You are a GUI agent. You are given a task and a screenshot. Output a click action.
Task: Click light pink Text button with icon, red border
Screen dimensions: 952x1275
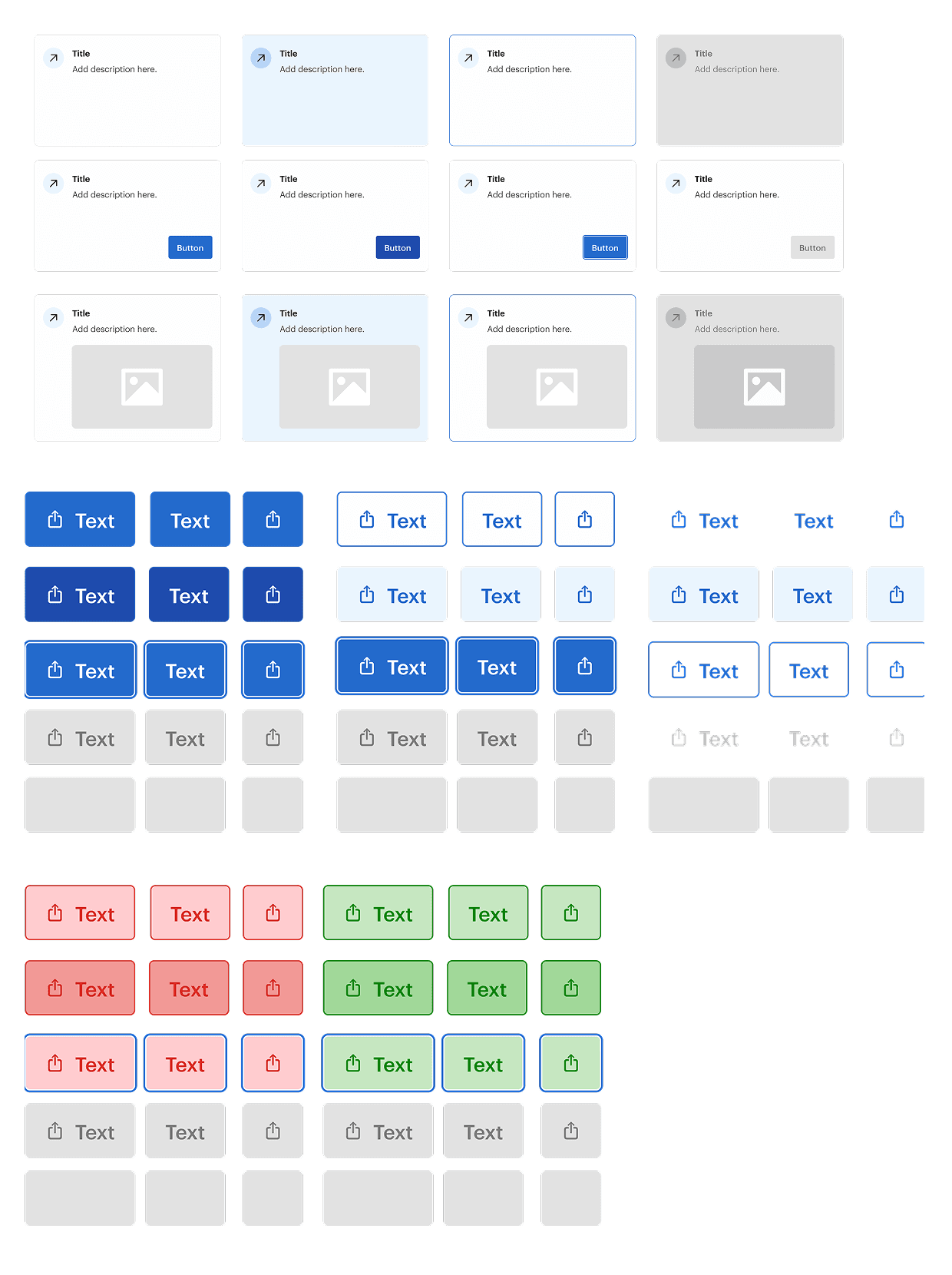coord(80,912)
